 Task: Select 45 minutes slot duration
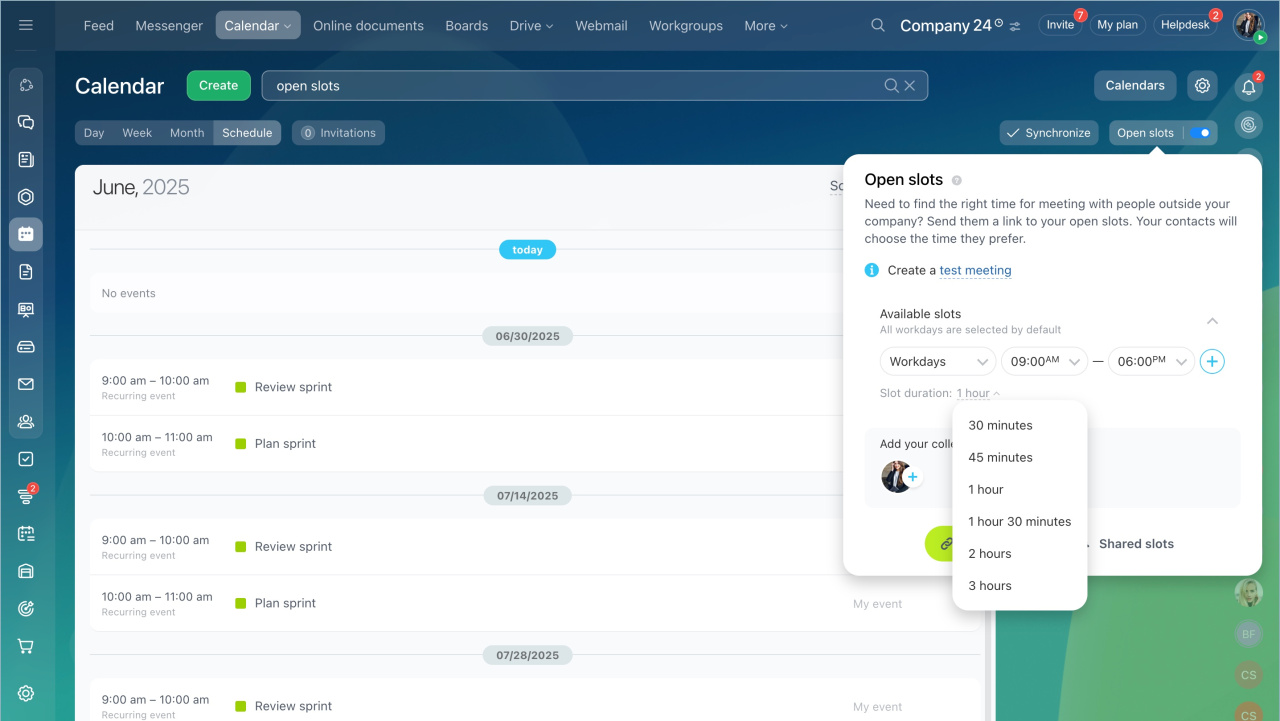[1000, 457]
